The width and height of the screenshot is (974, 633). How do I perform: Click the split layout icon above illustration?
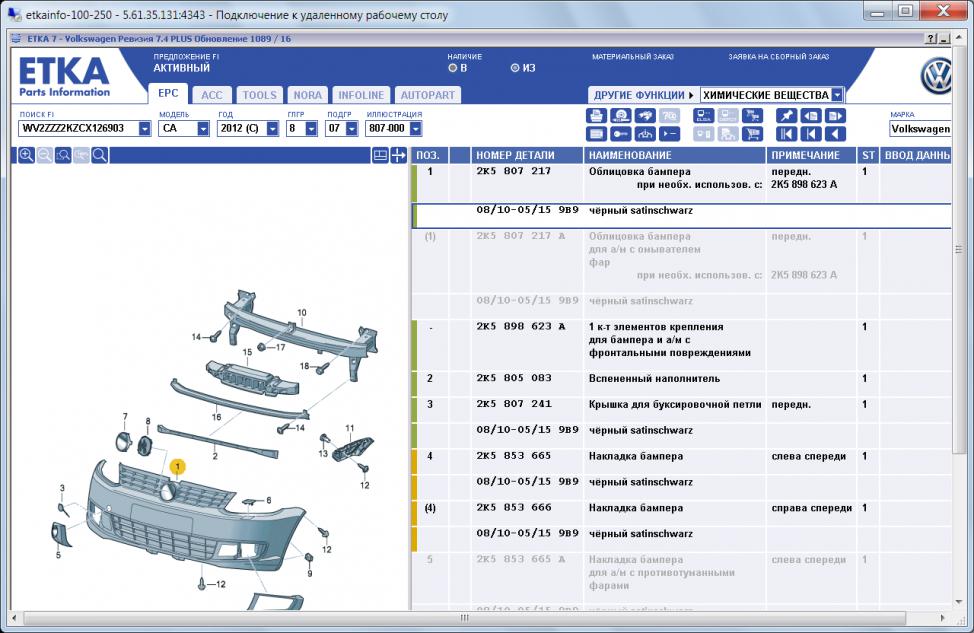380,155
